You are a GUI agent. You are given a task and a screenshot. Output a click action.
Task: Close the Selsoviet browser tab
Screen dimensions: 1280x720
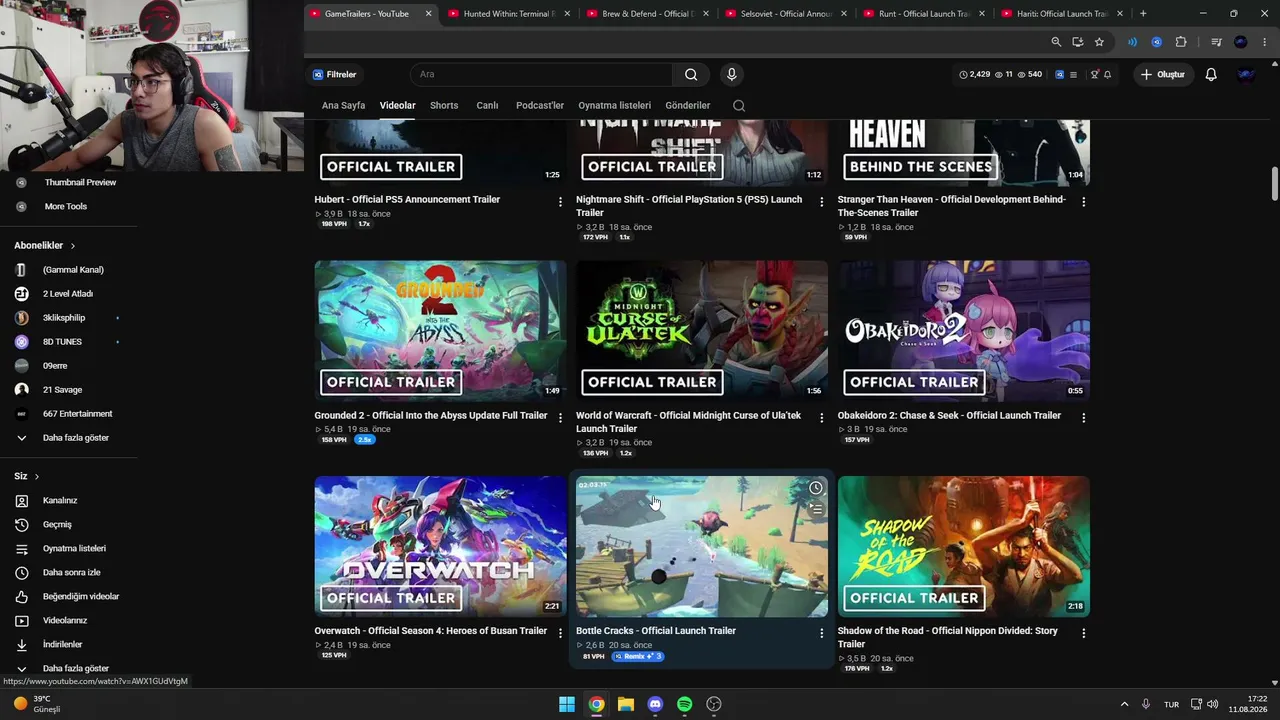(844, 14)
